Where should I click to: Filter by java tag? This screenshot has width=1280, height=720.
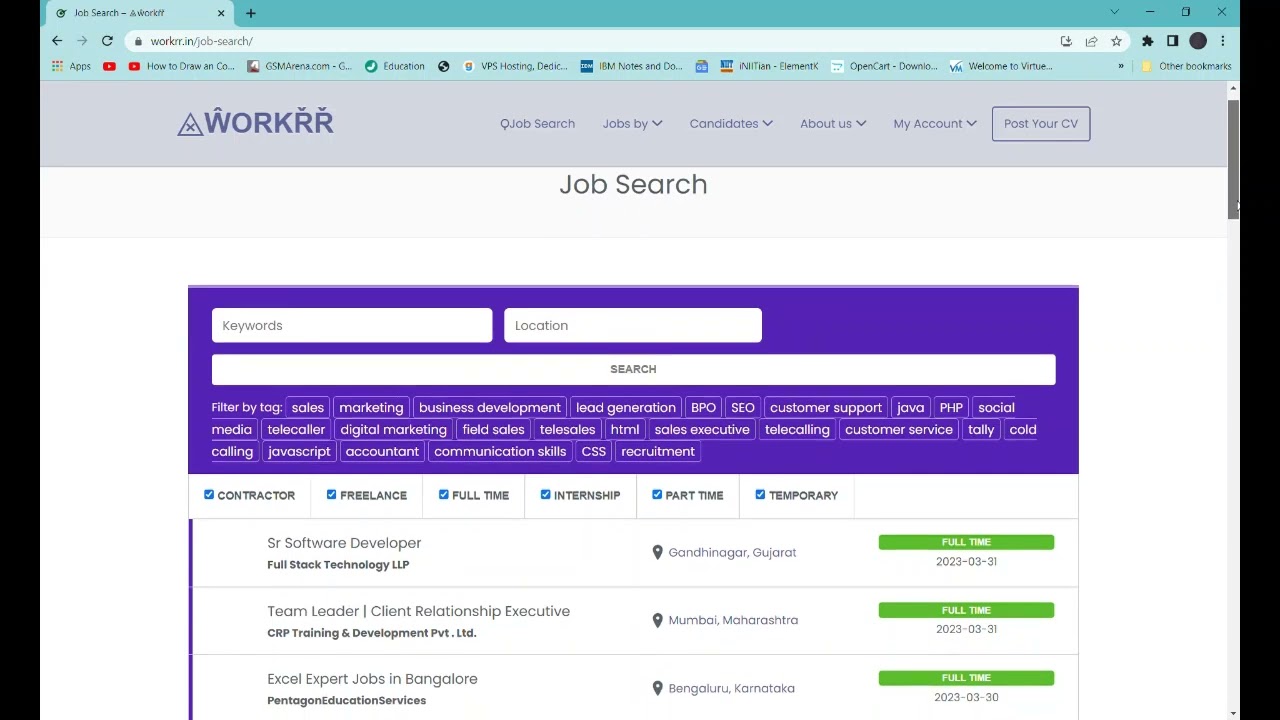(910, 408)
